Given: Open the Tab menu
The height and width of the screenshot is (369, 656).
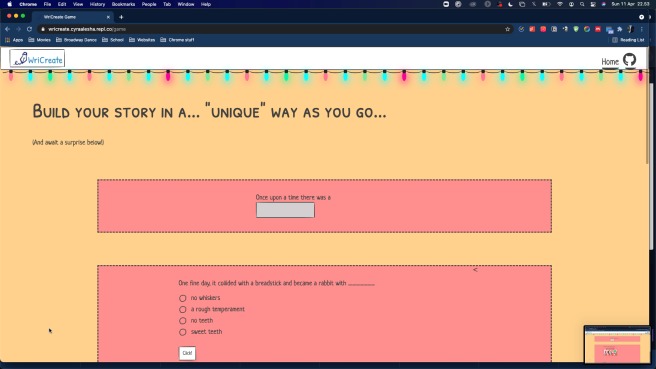Looking at the screenshot, I should [167, 4].
